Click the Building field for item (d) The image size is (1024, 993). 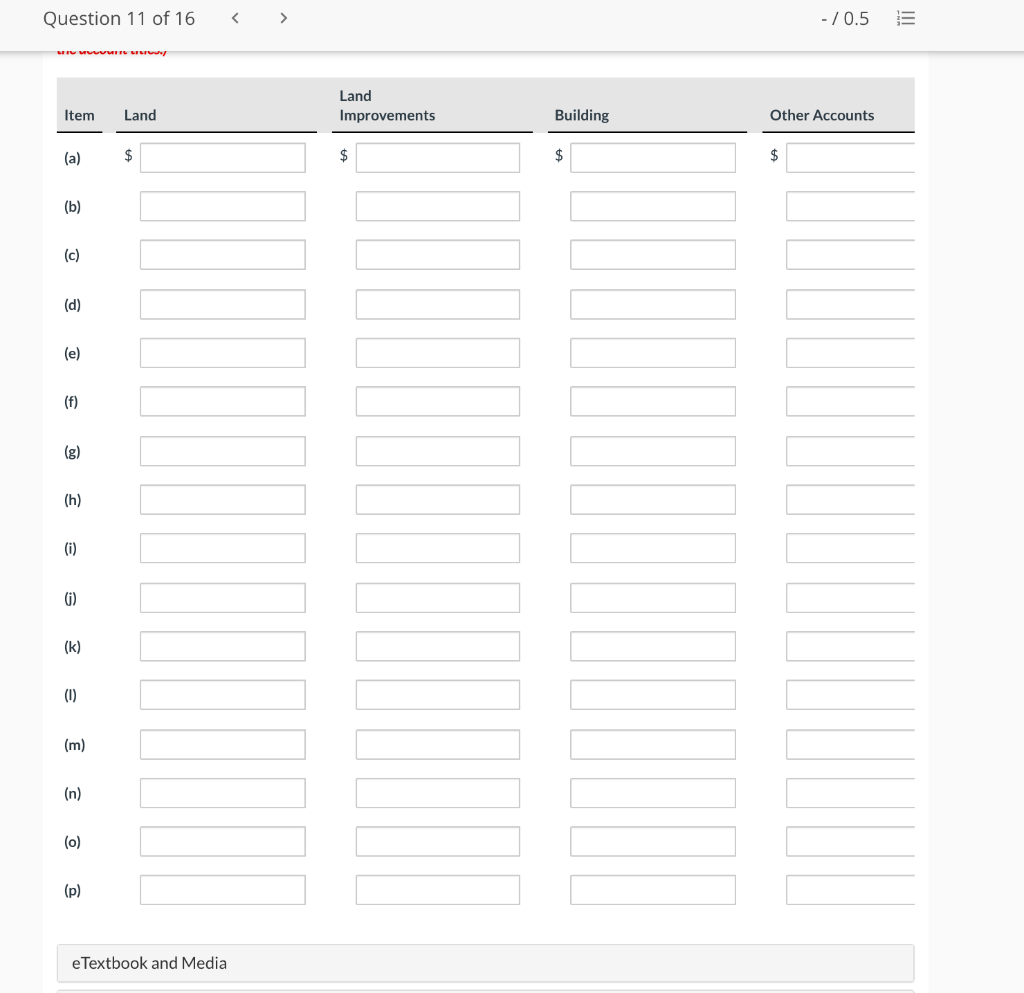(652, 304)
